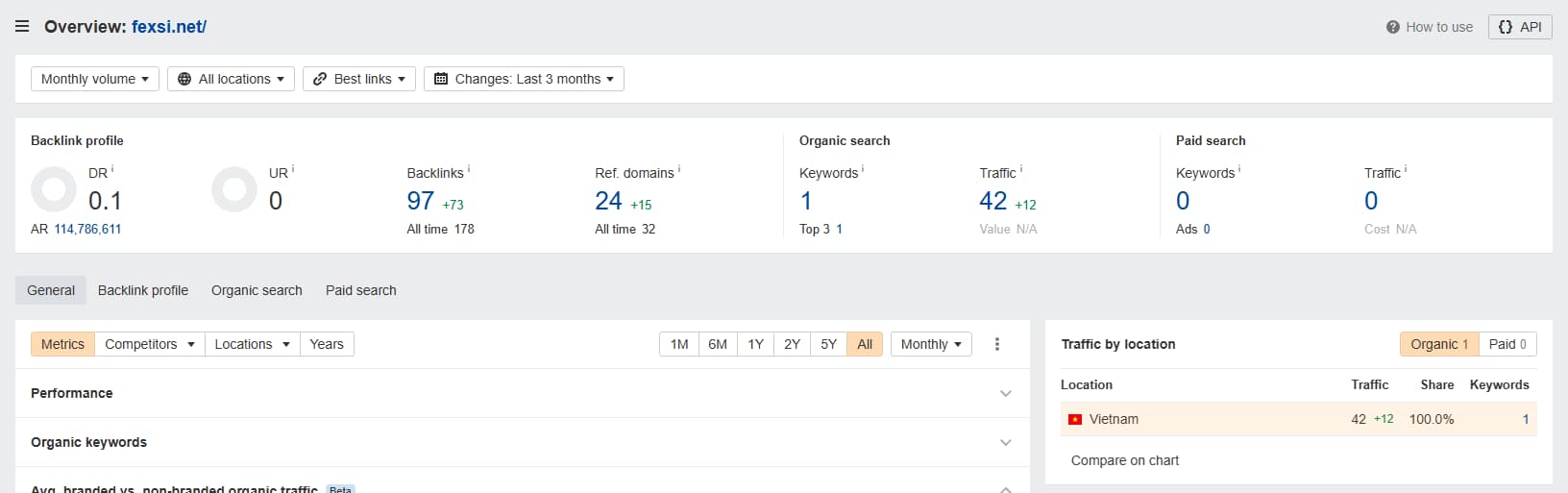The width and height of the screenshot is (1568, 493).
Task: Open the Competitors dropdown
Action: click(x=150, y=344)
